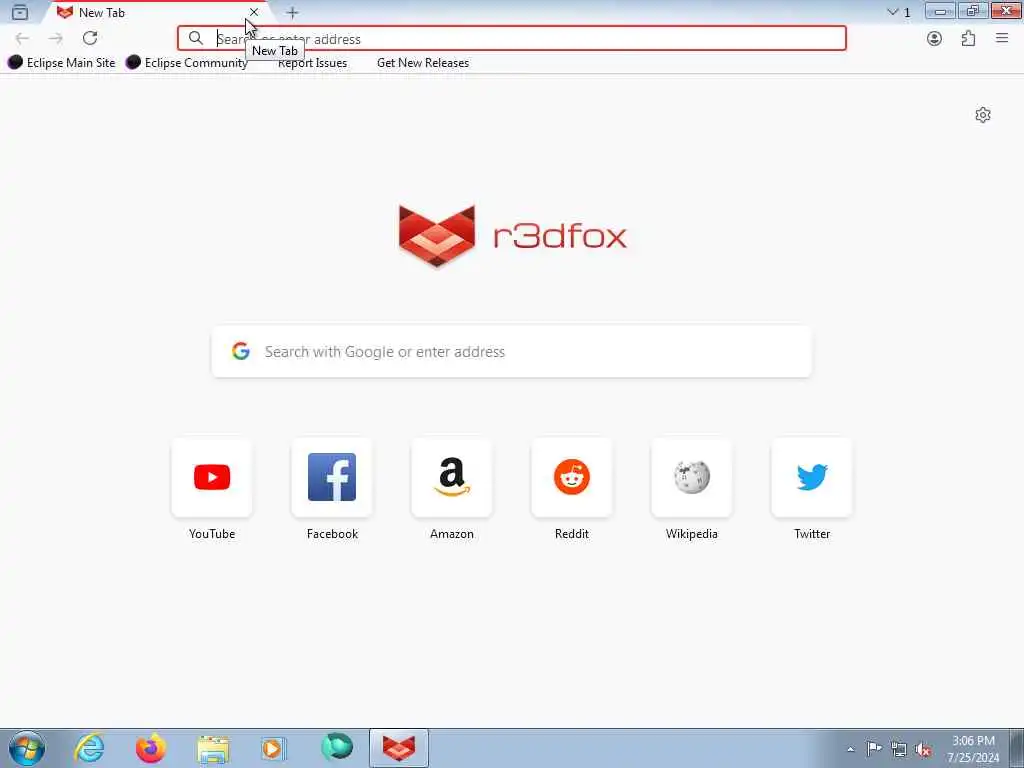
Task: Click the search icon in the address bar
Action: pyautogui.click(x=195, y=39)
